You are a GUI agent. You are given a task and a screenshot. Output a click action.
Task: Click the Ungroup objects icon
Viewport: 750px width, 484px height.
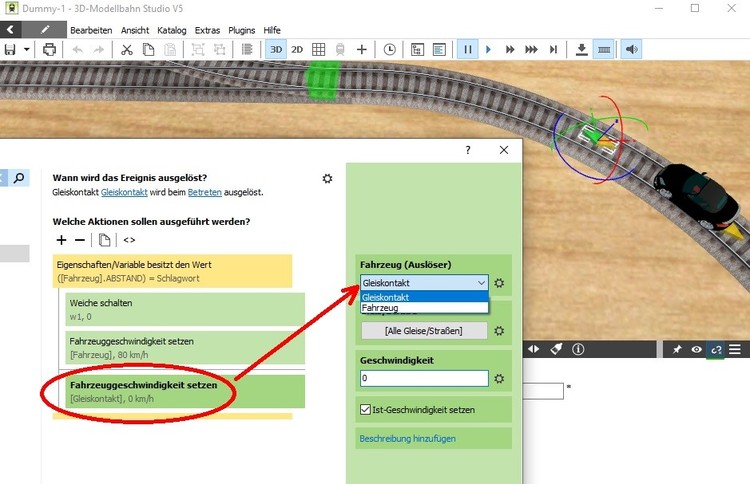pyautogui.click(x=220, y=49)
